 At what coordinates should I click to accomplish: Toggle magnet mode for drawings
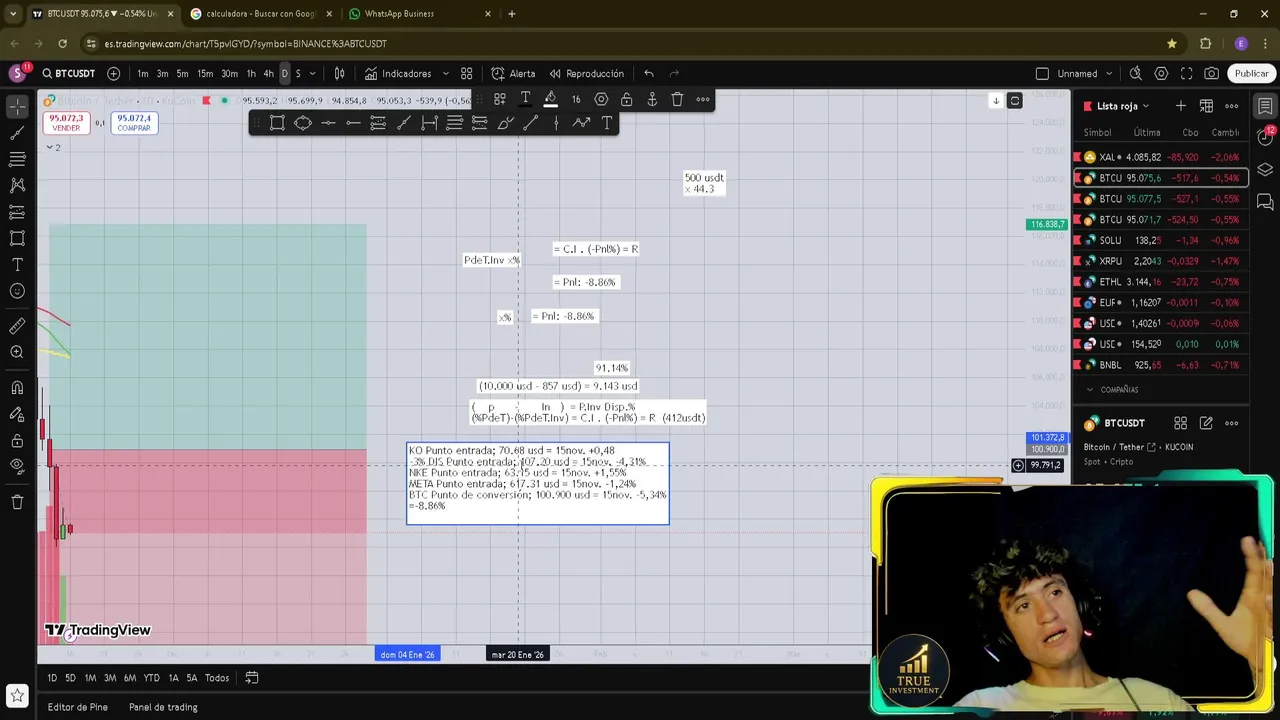(x=17, y=388)
